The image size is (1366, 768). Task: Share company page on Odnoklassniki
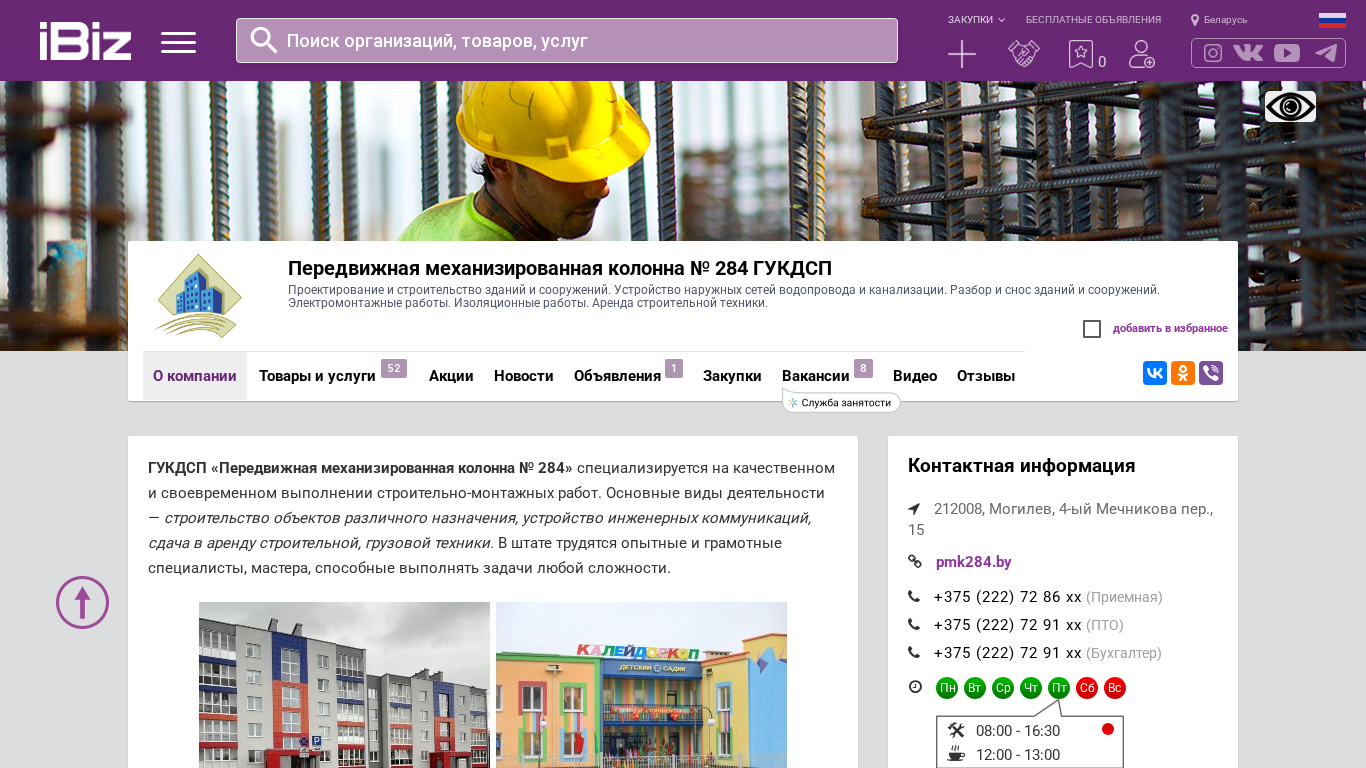1183,373
